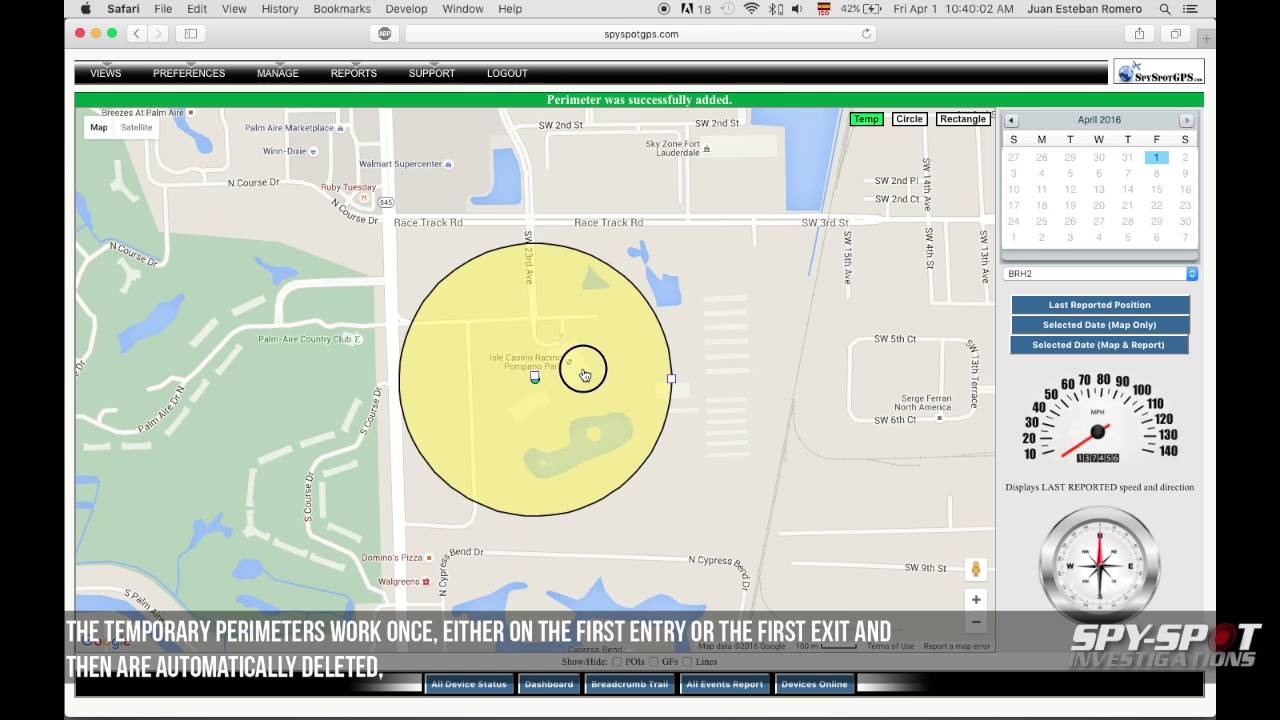Open All Device Status
1280x720 pixels.
pyautogui.click(x=469, y=684)
